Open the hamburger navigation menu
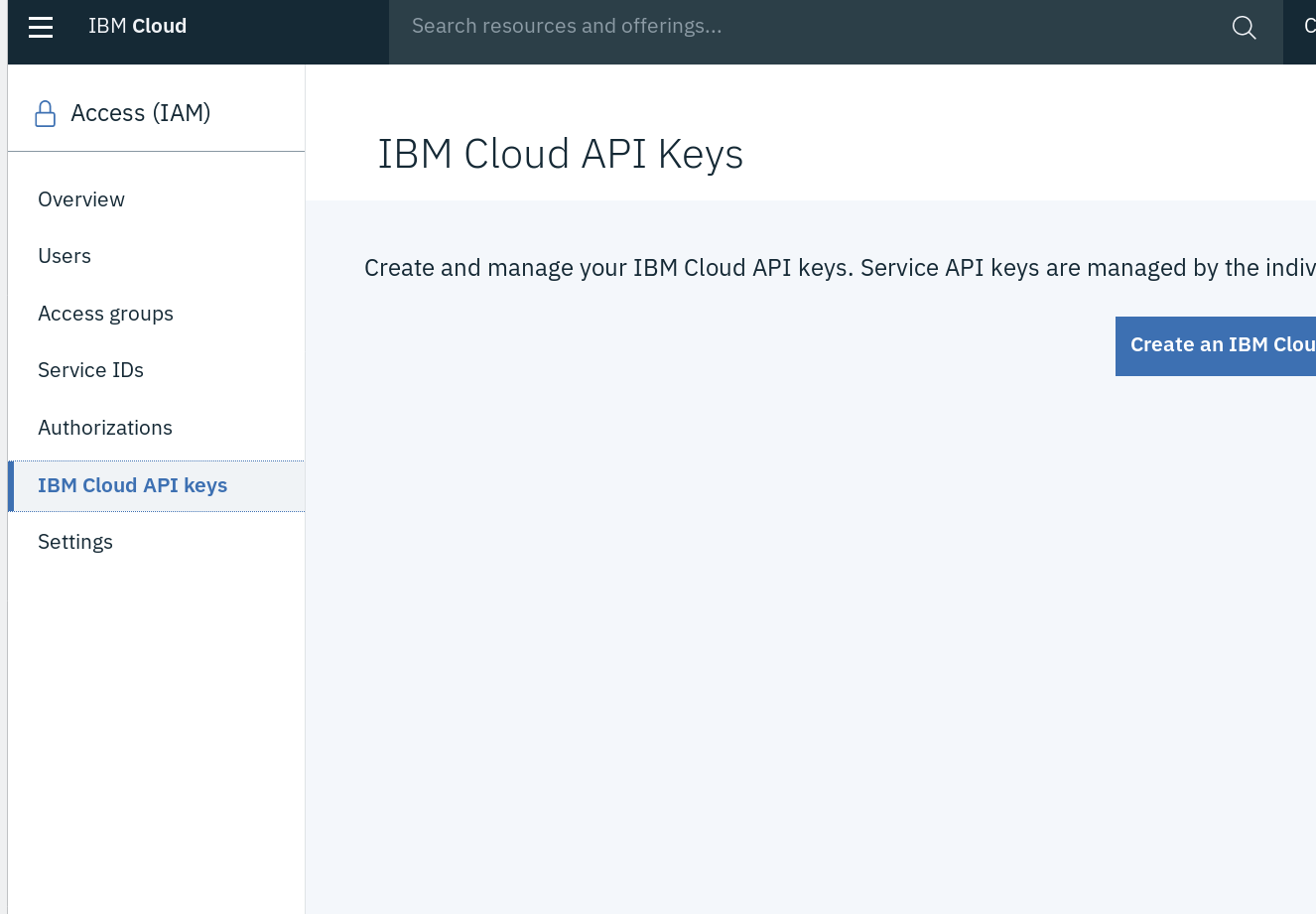This screenshot has height=914, width=1316. [41, 27]
